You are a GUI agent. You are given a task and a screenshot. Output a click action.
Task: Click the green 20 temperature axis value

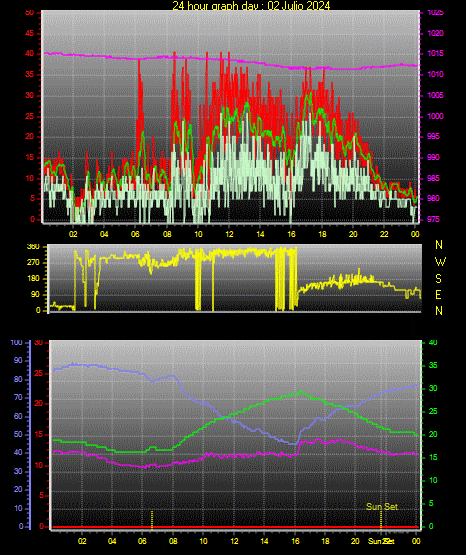coord(433,434)
